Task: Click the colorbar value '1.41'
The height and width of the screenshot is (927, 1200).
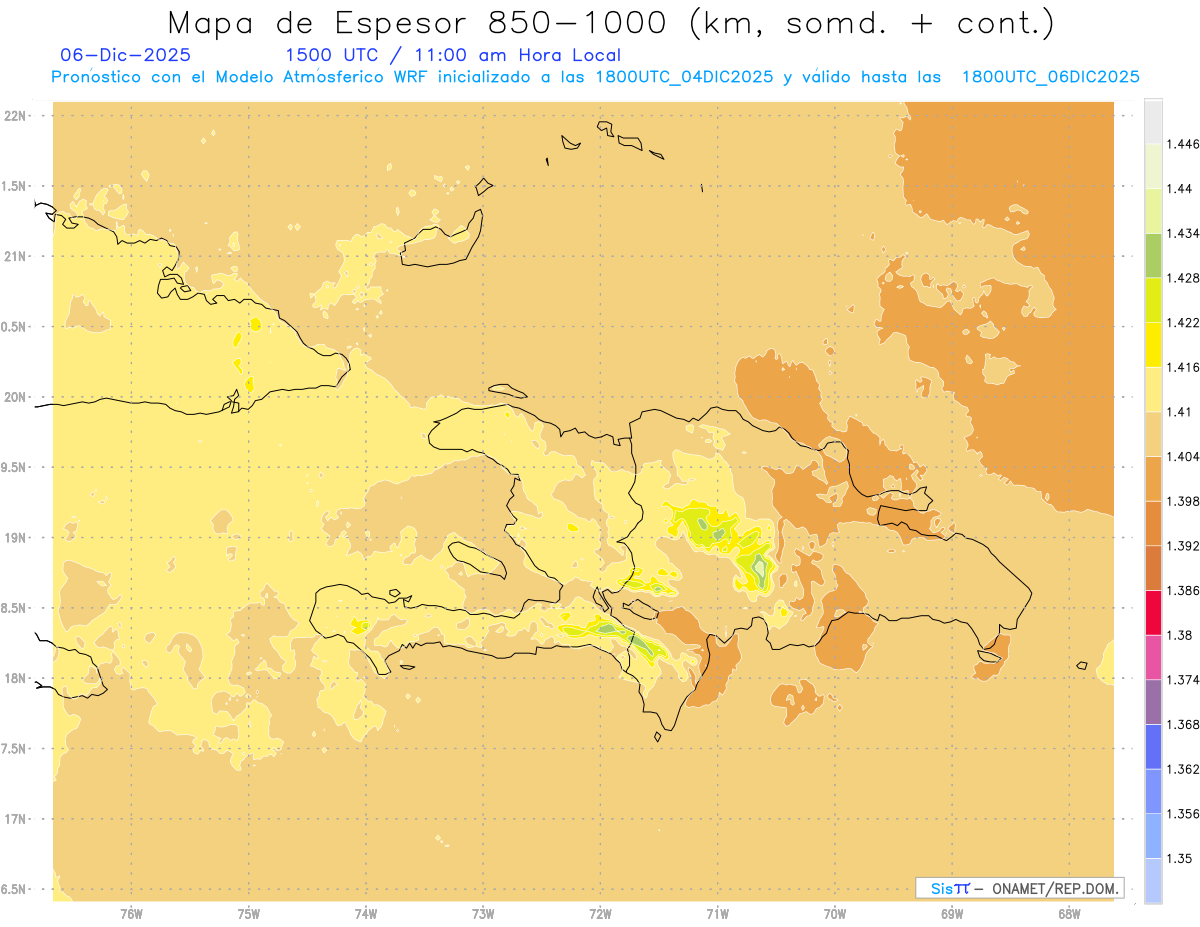Action: click(x=1180, y=412)
